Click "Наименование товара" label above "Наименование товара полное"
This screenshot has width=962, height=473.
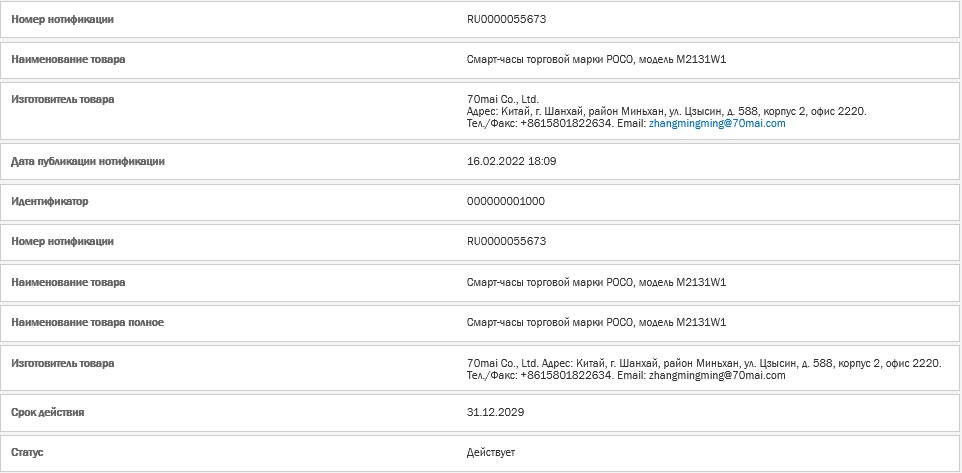click(x=68, y=282)
